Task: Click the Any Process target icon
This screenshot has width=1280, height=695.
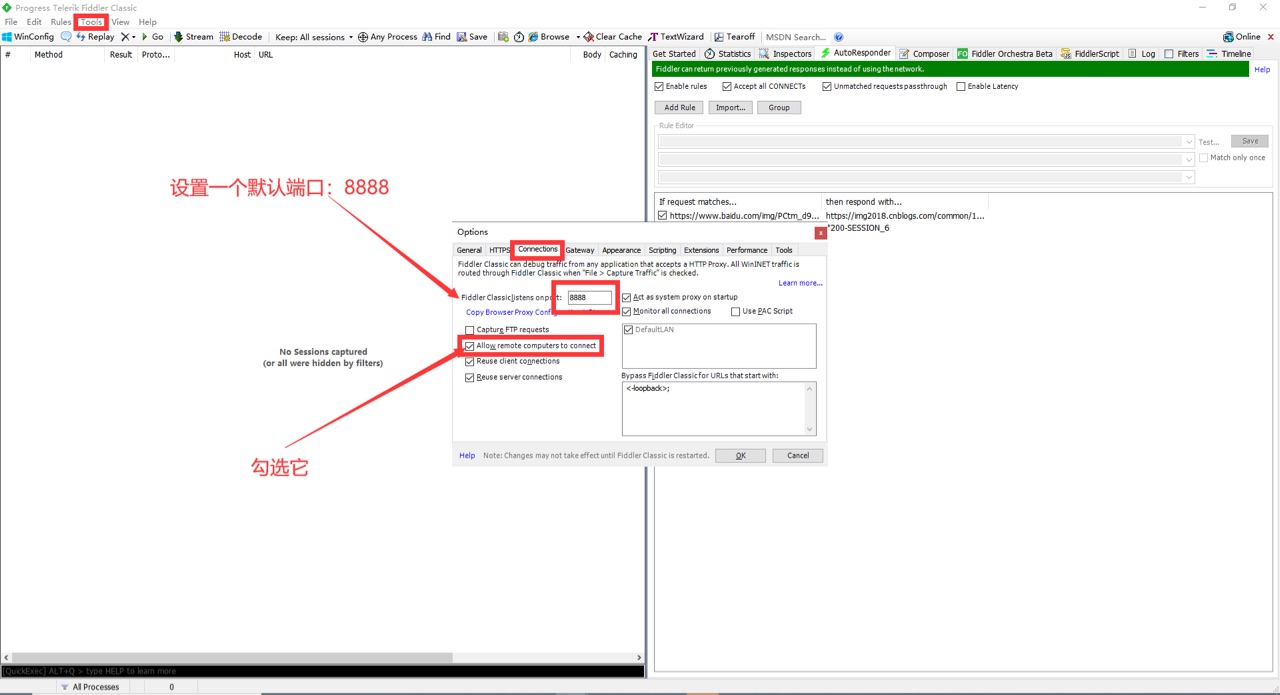Action: tap(363, 37)
